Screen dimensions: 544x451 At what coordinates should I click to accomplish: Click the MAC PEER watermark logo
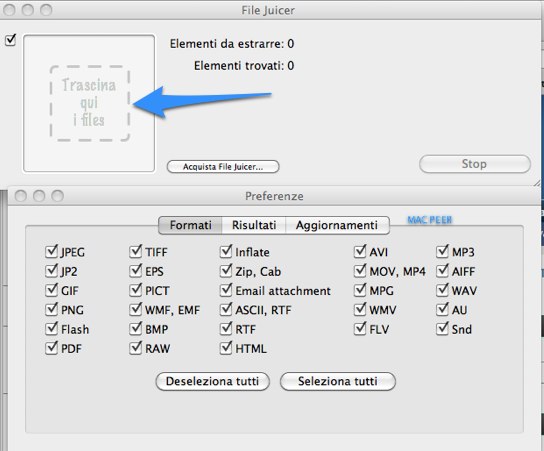tap(430, 220)
